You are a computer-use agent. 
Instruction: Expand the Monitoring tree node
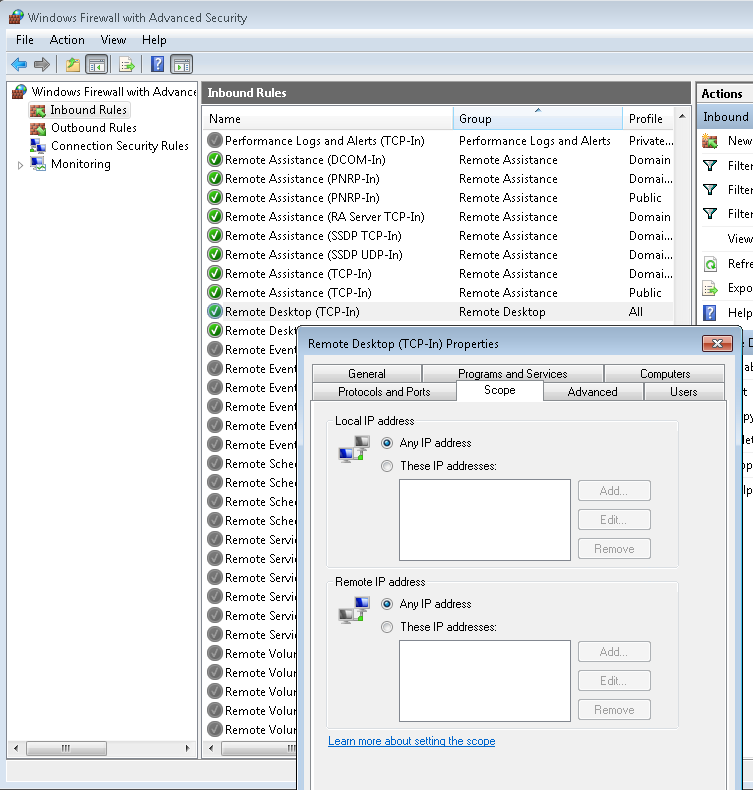click(20, 165)
